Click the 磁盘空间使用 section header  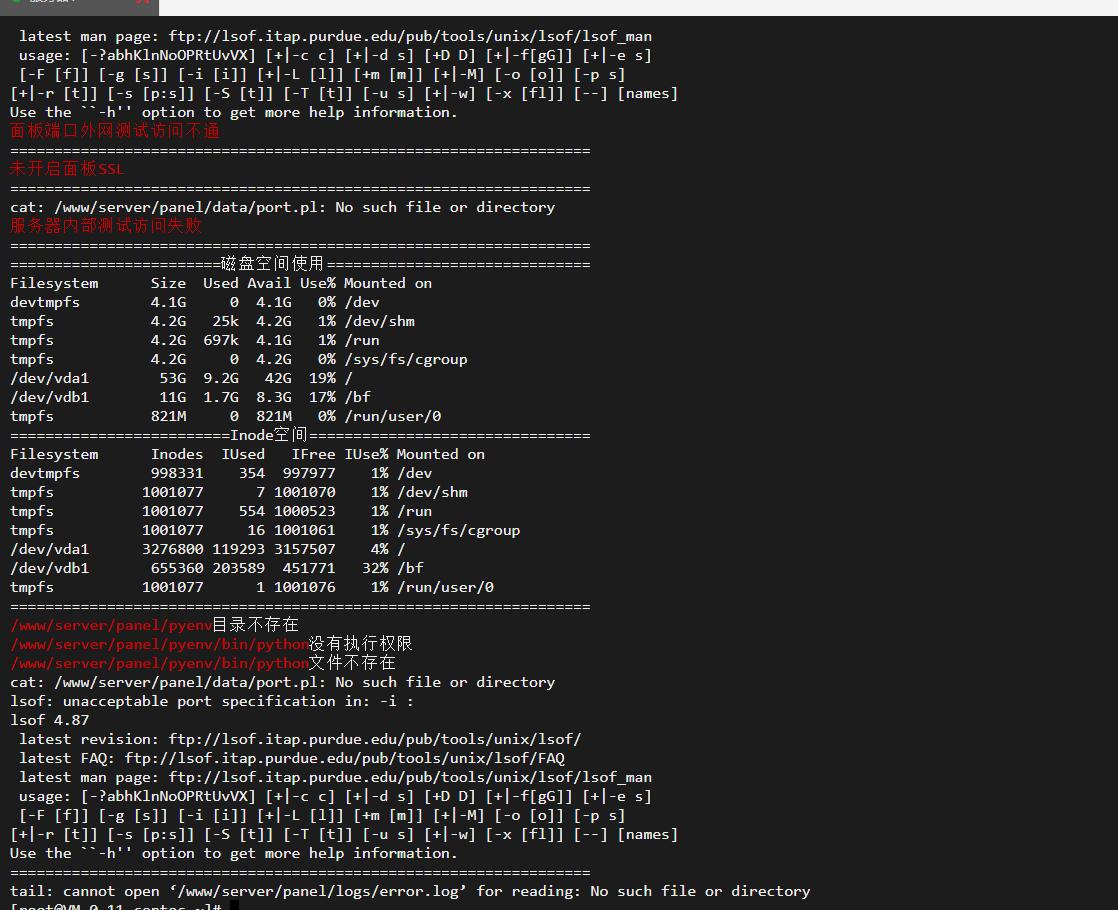[x=272, y=264]
